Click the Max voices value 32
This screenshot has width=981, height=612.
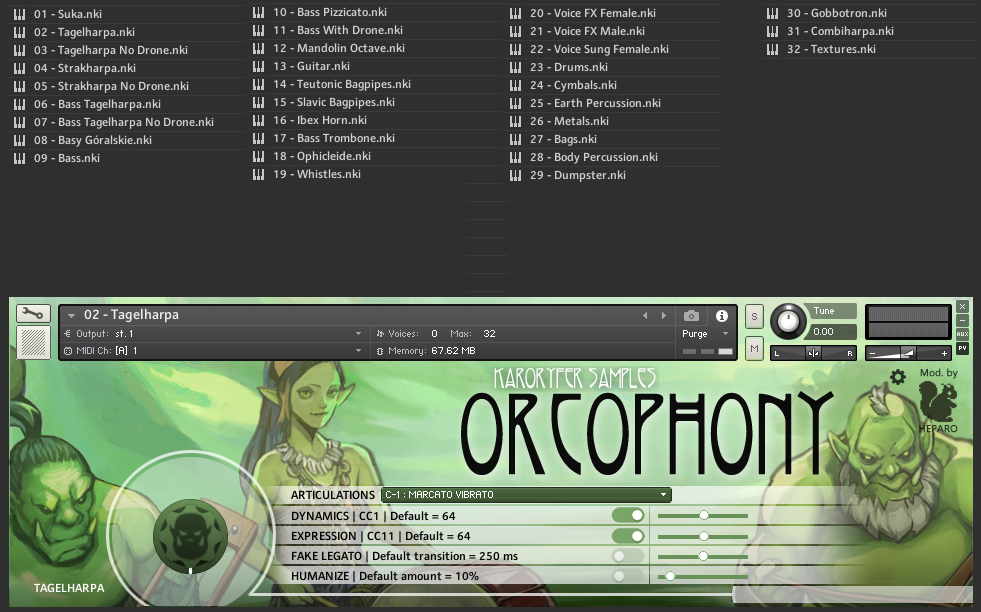489,334
